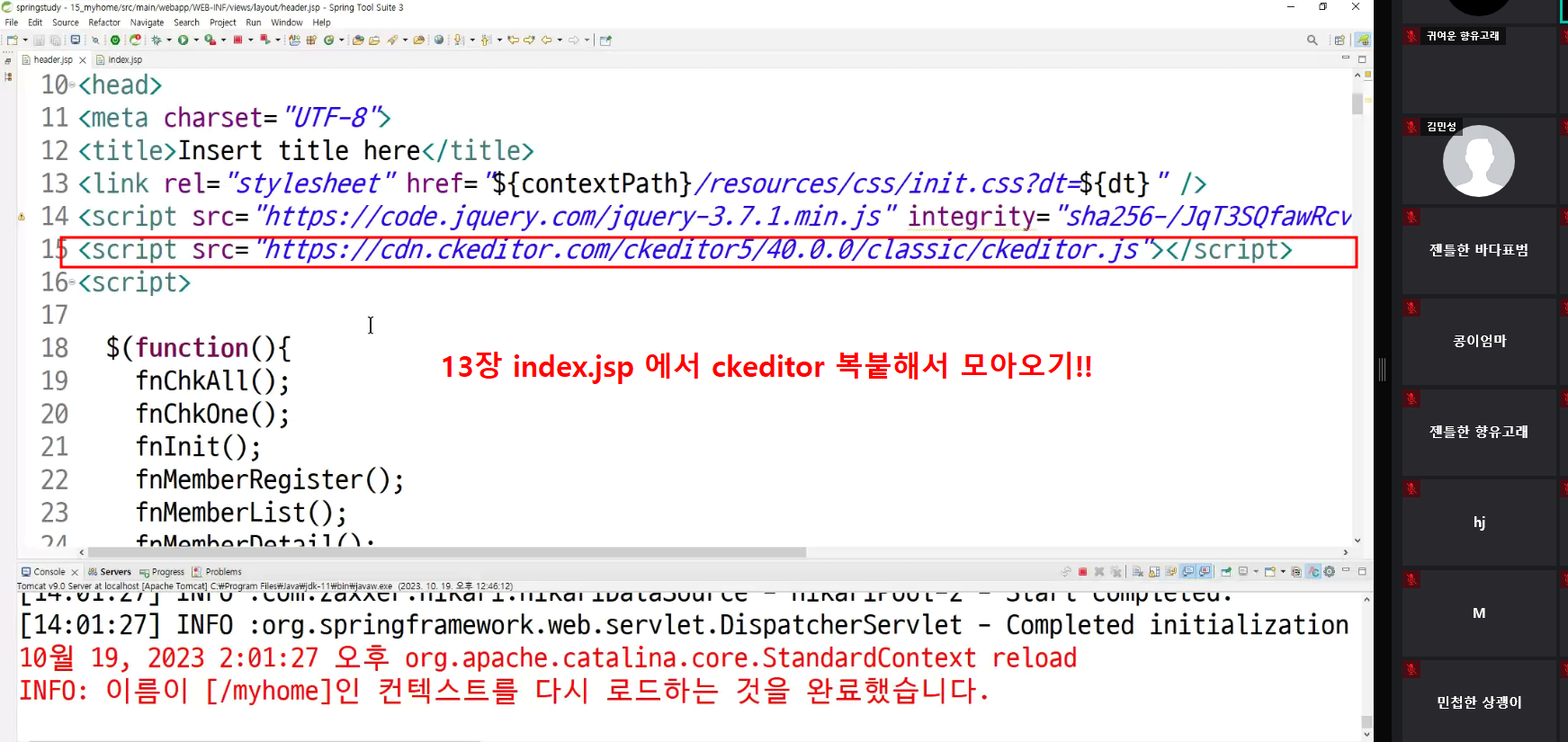Click the Relaunch application icon
Screen dimensions: 1568x742
point(135,40)
